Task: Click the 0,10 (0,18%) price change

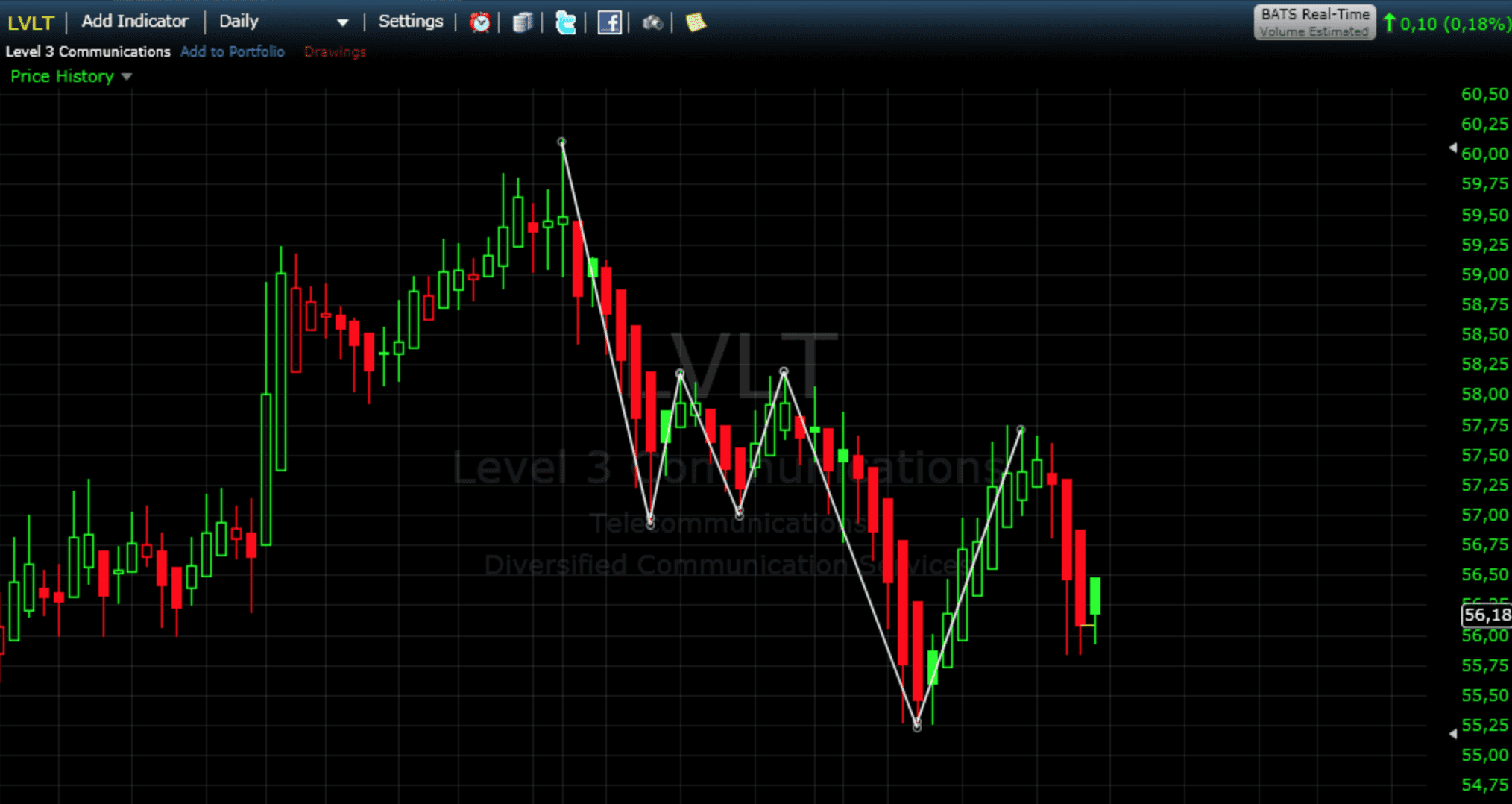Action: tap(1446, 24)
